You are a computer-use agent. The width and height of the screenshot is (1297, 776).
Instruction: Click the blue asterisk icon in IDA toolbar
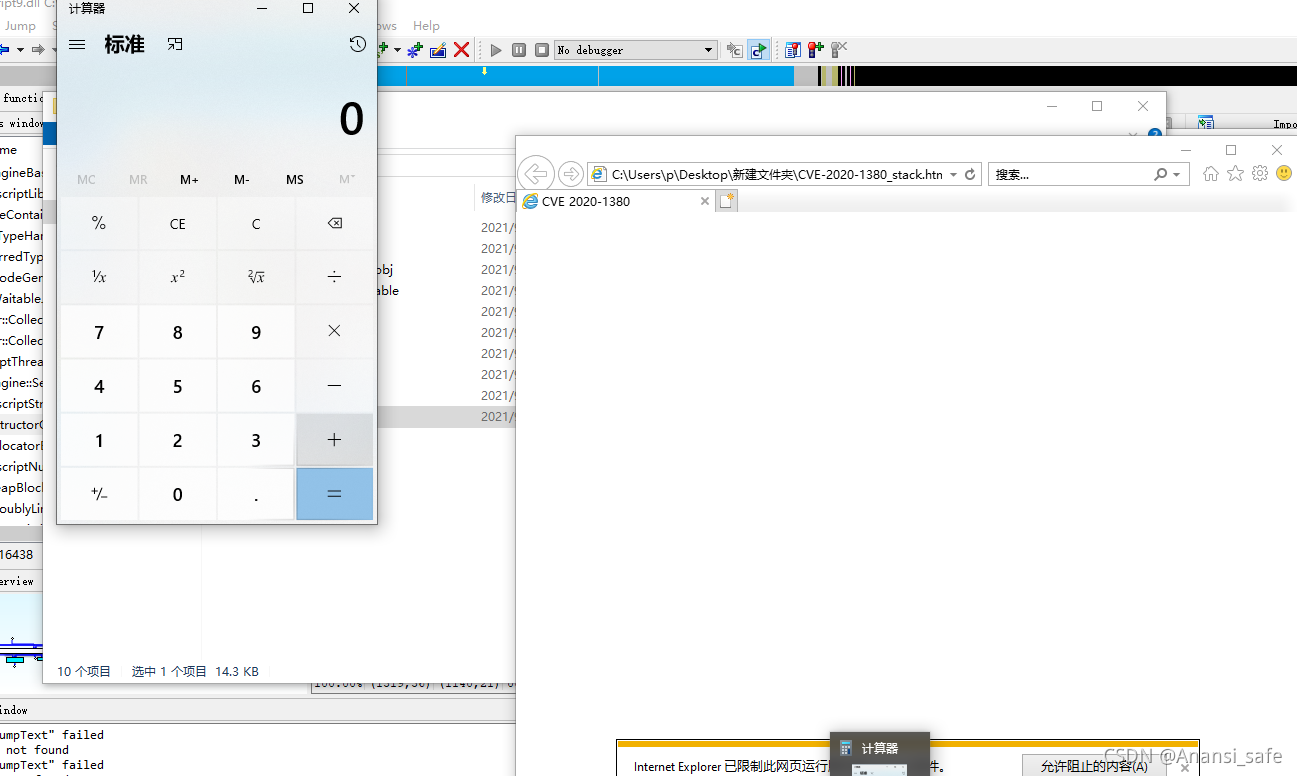coord(415,49)
